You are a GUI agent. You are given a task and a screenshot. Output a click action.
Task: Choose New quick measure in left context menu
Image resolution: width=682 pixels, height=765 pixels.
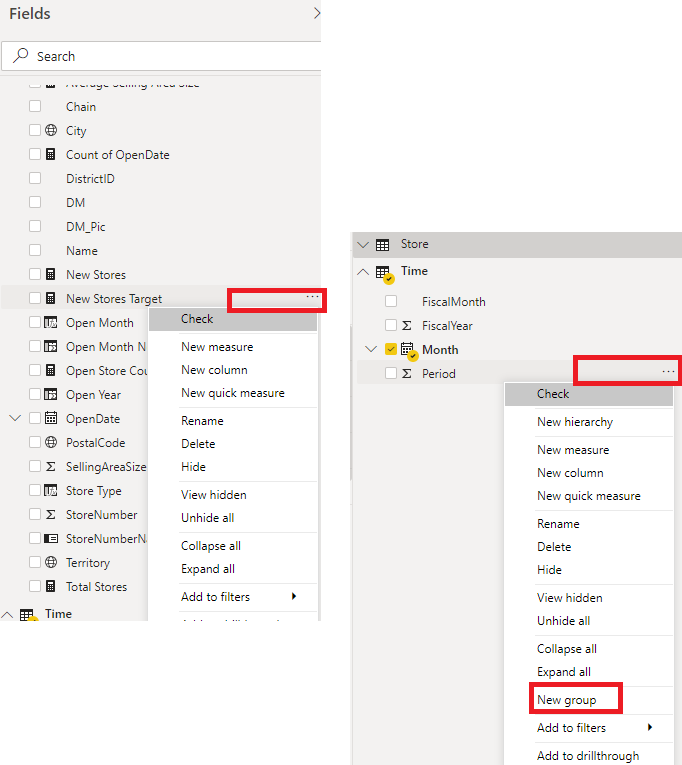[233, 393]
